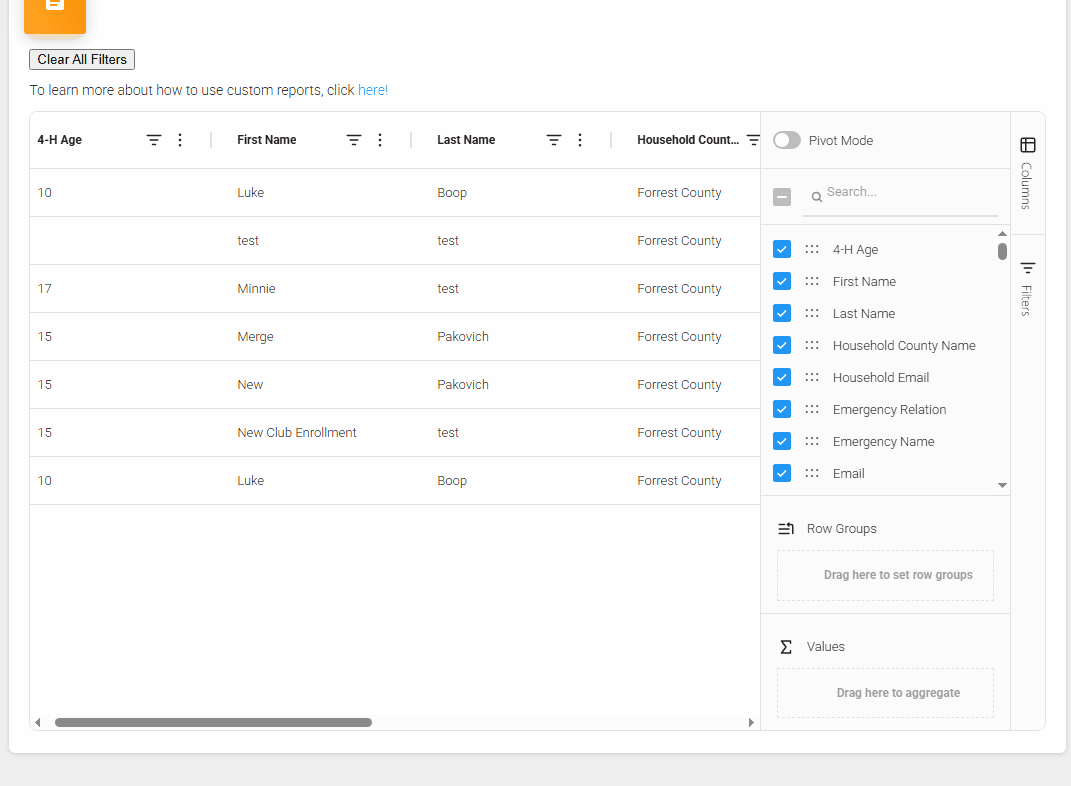1071x786 pixels.
Task: Click filter icon on Household County column
Action: click(x=753, y=140)
